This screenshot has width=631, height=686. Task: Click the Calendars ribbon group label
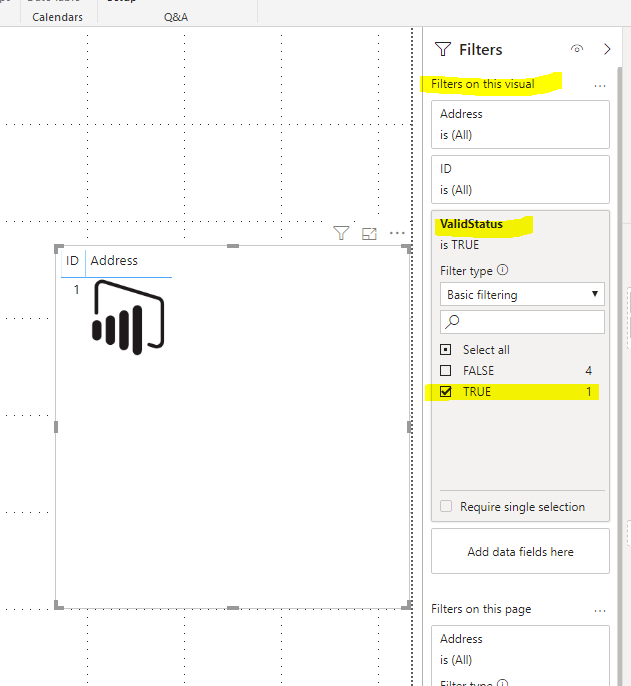[x=57, y=17]
